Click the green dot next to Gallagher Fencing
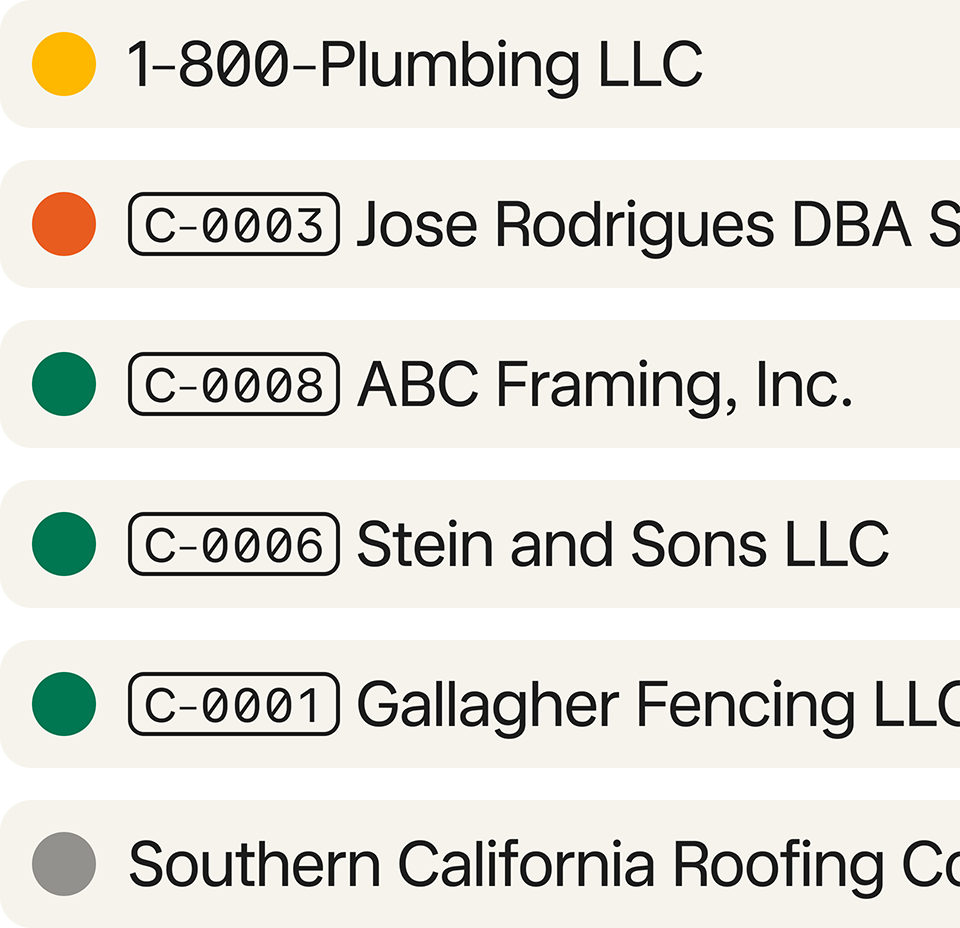 coord(64,704)
